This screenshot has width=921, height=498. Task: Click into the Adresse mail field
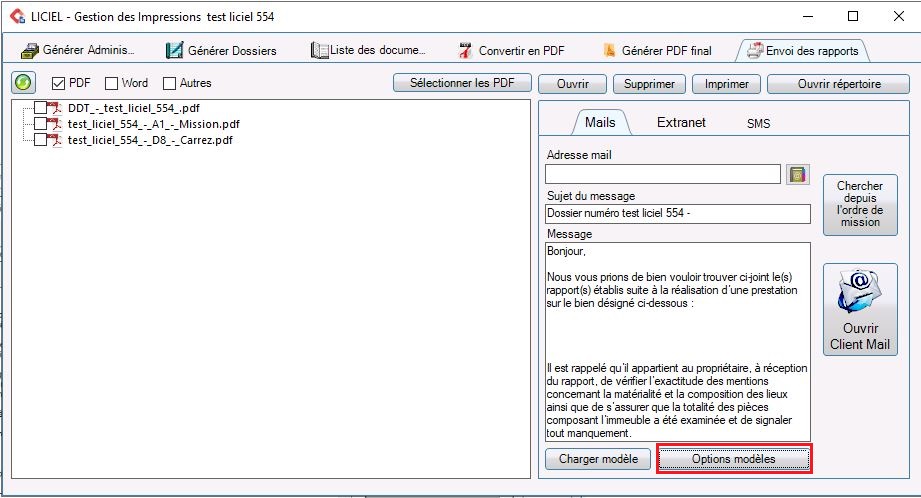pyautogui.click(x=662, y=174)
